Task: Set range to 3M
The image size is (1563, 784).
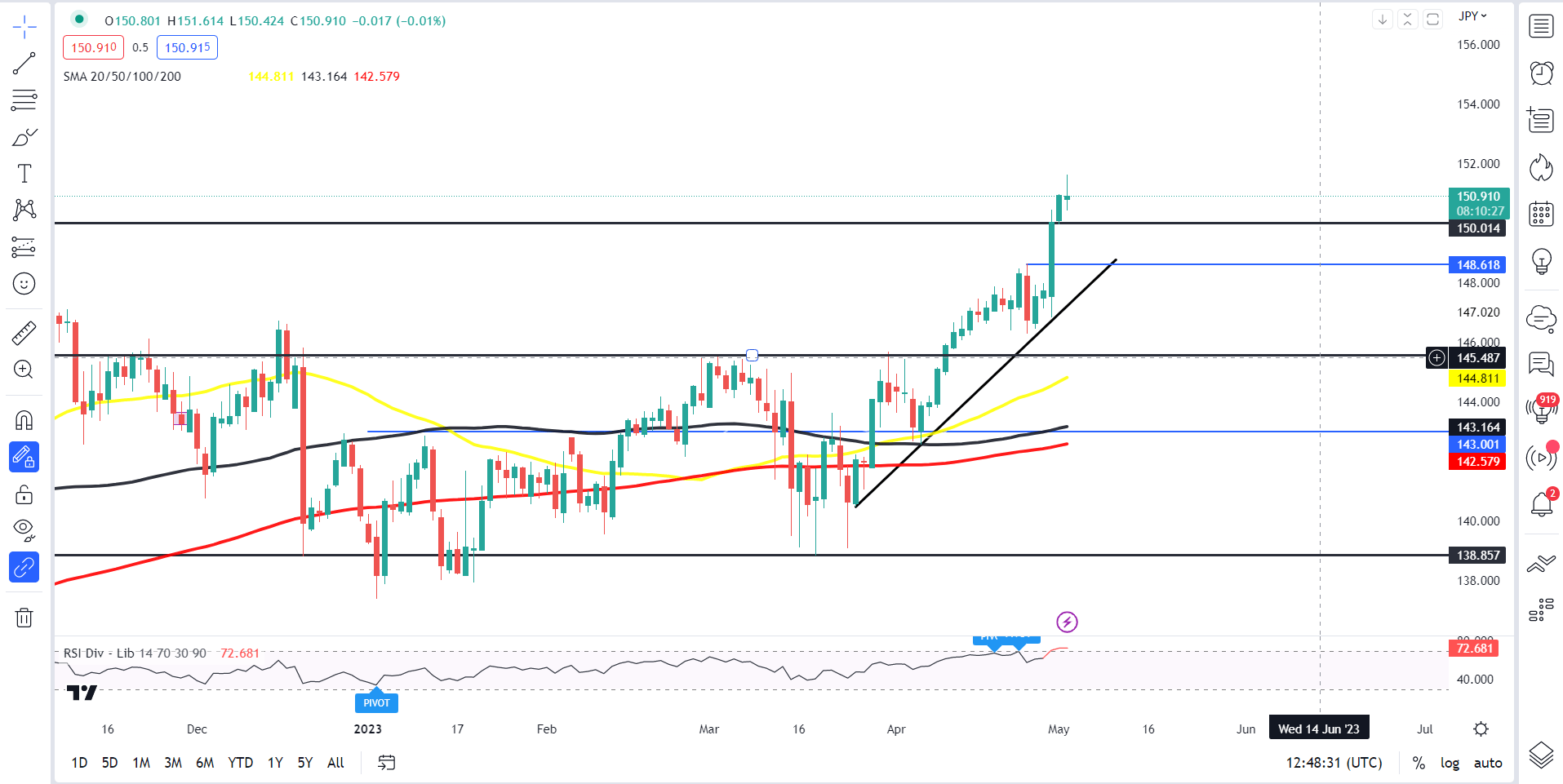Action: pyautogui.click(x=173, y=763)
